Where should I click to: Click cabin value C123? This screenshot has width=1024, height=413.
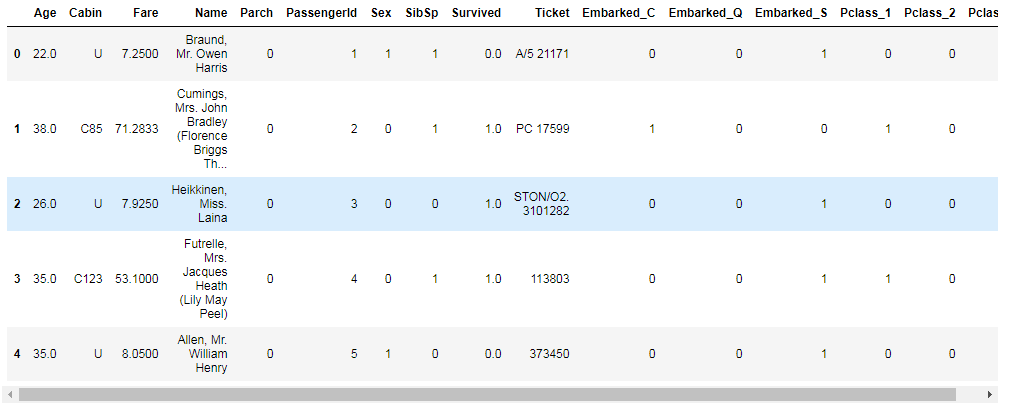click(x=88, y=279)
